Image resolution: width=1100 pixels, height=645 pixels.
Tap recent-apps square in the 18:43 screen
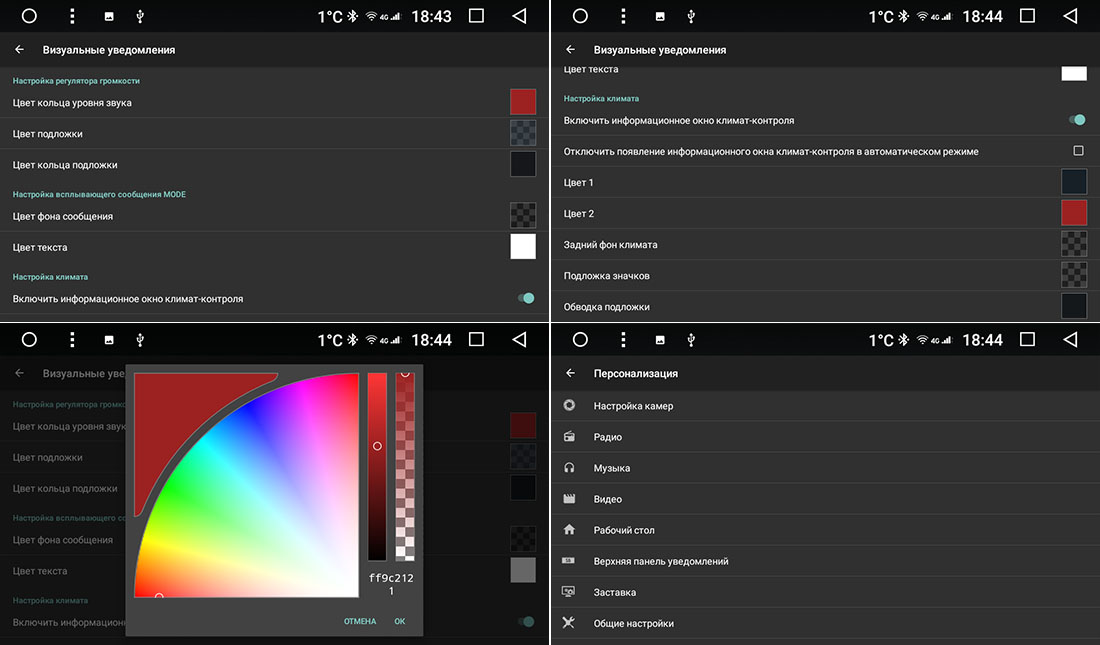(x=476, y=15)
